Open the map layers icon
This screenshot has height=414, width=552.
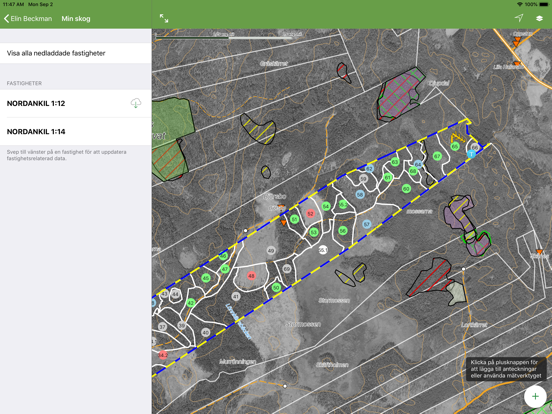pyautogui.click(x=539, y=18)
